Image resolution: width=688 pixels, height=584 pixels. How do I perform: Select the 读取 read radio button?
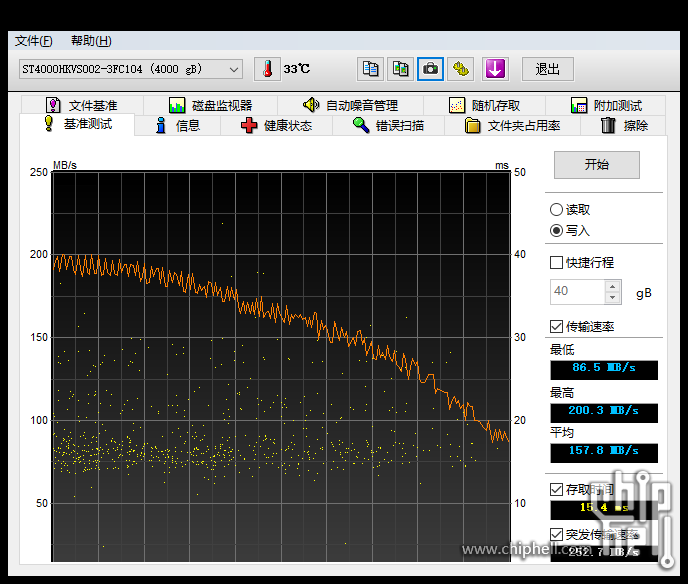click(x=556, y=210)
